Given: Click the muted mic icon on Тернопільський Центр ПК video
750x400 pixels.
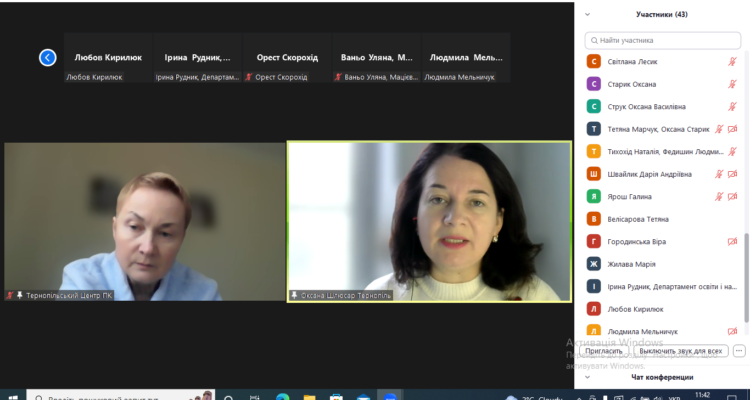Looking at the screenshot, I should coord(10,296).
